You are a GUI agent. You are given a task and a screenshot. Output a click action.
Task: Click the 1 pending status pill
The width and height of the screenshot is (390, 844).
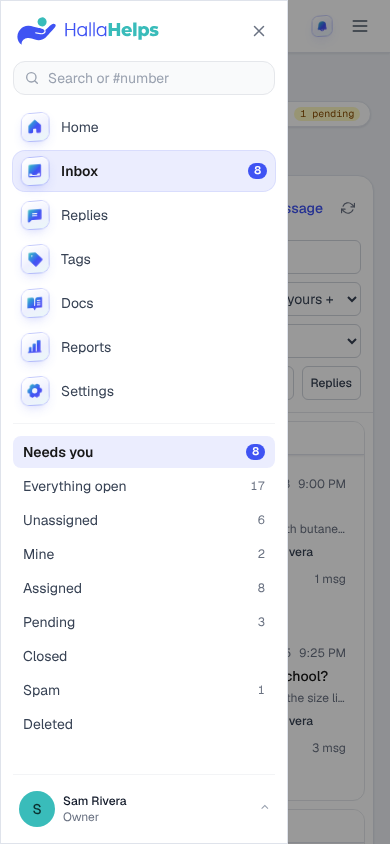pos(327,114)
